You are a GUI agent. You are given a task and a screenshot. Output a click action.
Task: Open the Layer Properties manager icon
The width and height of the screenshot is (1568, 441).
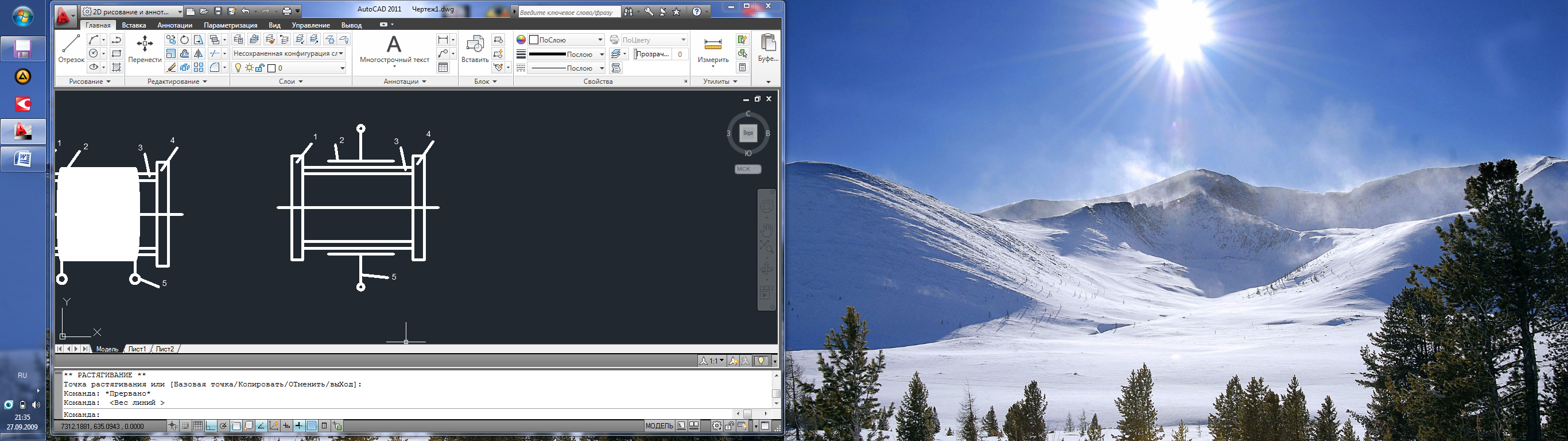pyautogui.click(x=239, y=39)
